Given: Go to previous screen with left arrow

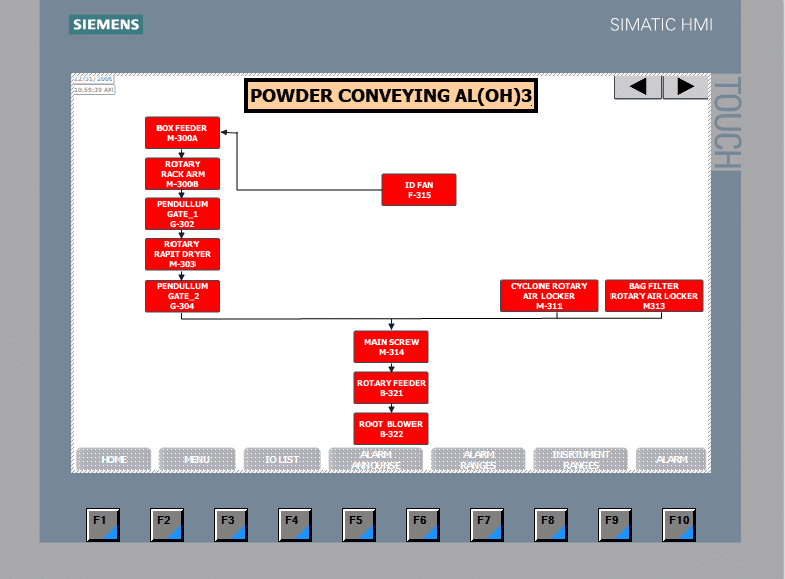Looking at the screenshot, I should [x=638, y=87].
